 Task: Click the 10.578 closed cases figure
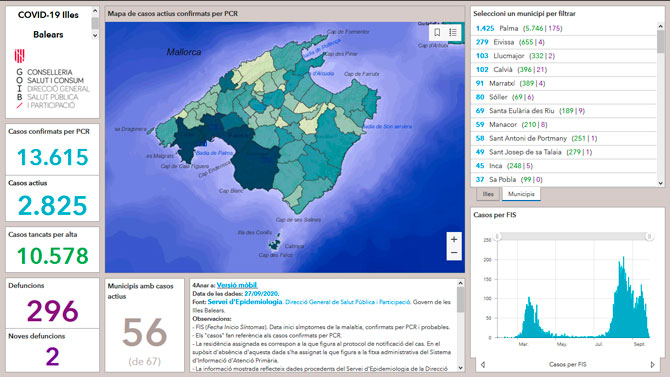(x=53, y=256)
